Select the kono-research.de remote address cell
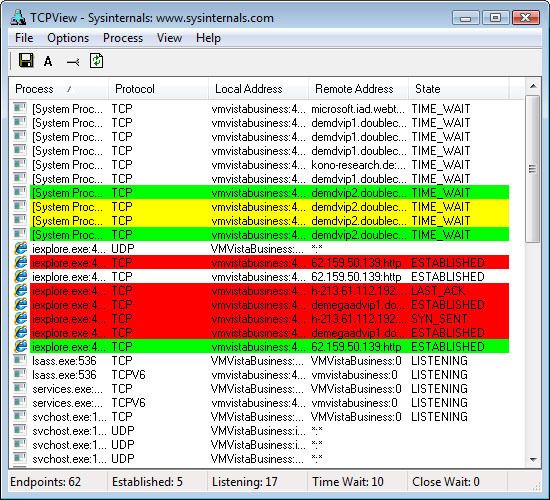The height and width of the screenshot is (500, 550). point(358,165)
